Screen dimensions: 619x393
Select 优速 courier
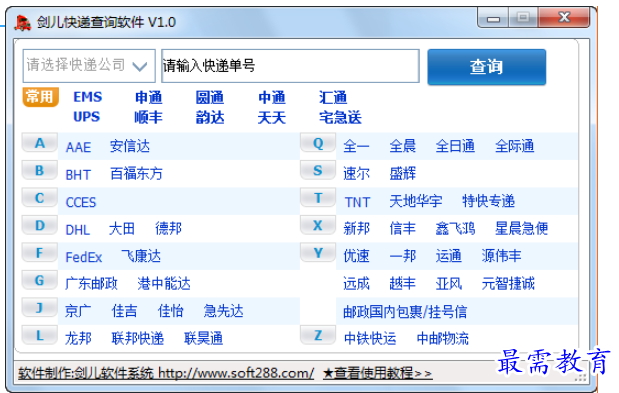pos(356,256)
